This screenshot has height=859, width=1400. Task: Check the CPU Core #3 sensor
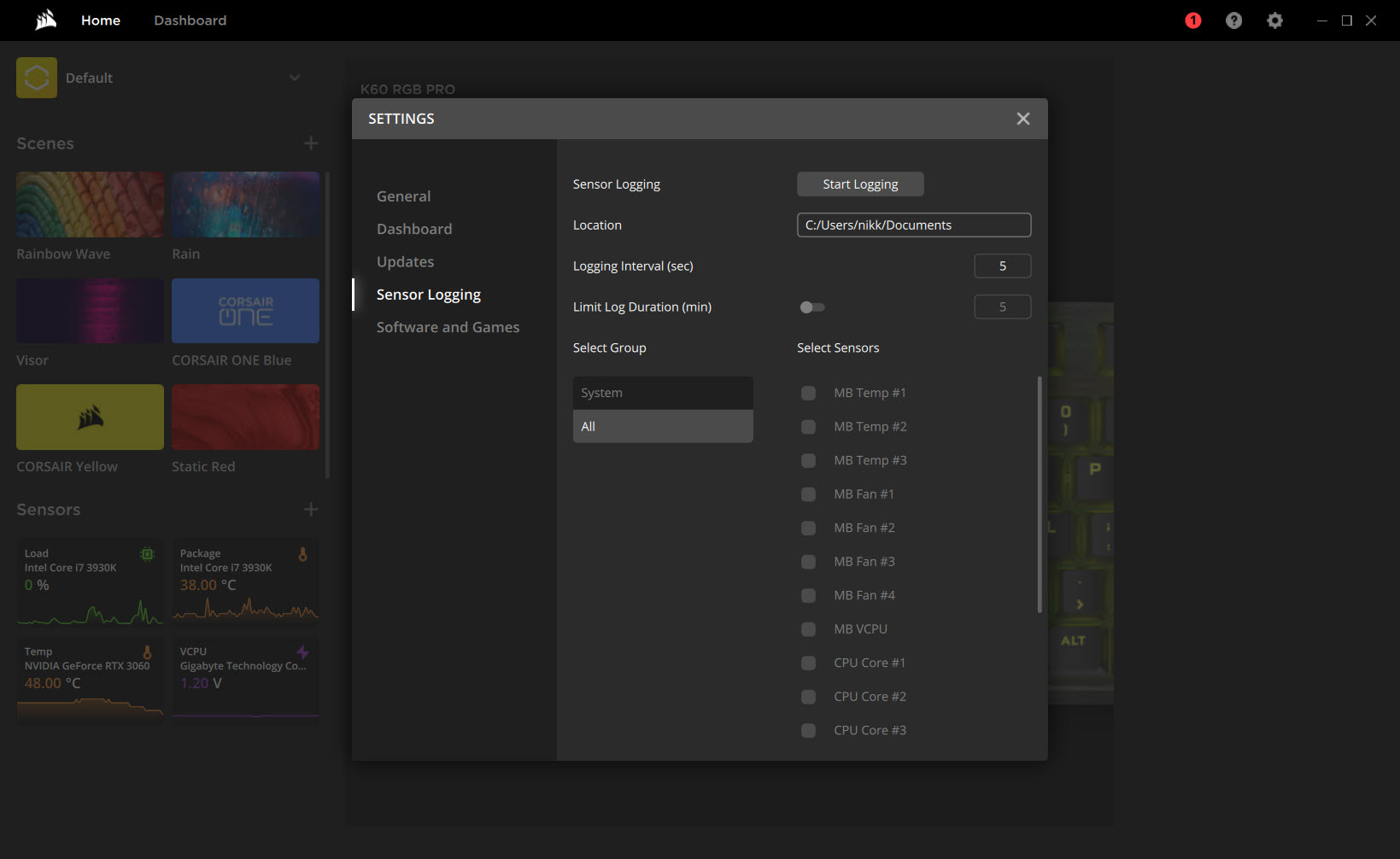pyautogui.click(x=808, y=730)
